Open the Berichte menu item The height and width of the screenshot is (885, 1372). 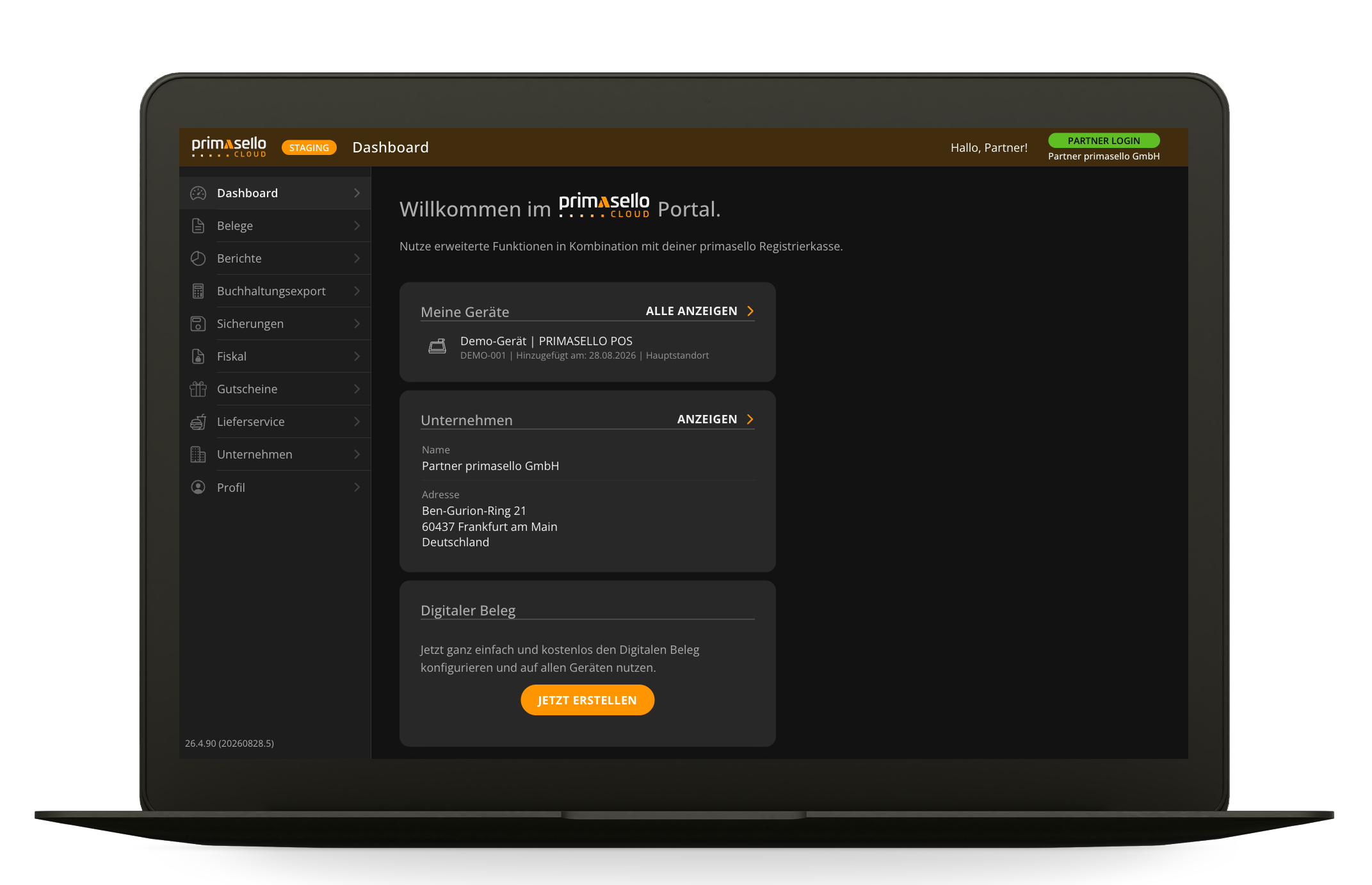tap(275, 259)
